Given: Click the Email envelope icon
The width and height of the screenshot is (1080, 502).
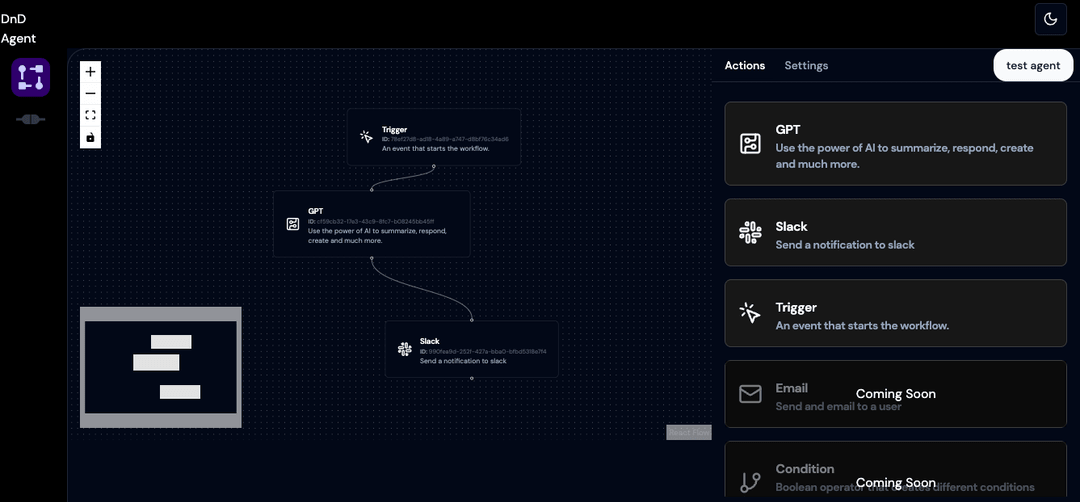Looking at the screenshot, I should [x=750, y=394].
